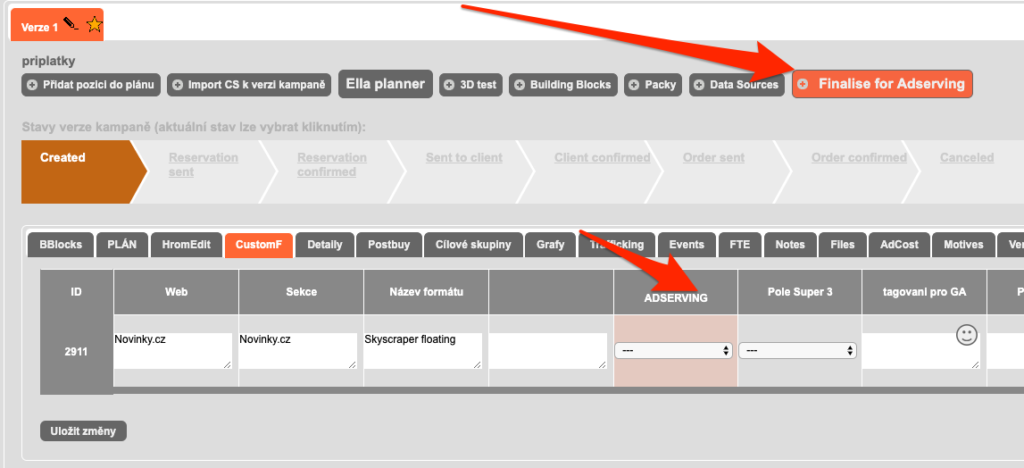Screen dimensions: 1024x468
Task: Select the Canceled campaign status
Action: pos(966,158)
